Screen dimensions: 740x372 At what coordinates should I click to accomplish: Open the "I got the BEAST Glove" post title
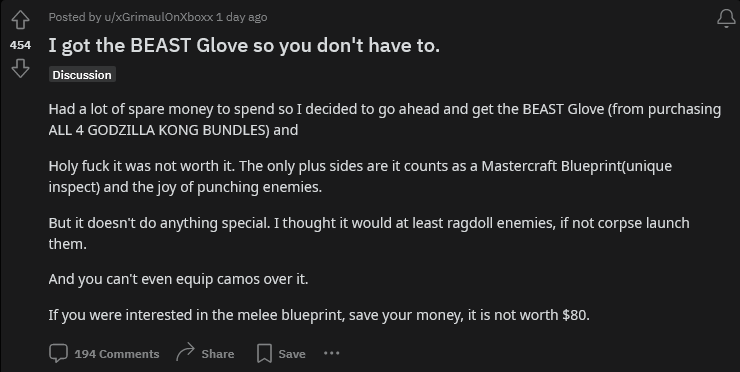point(244,45)
